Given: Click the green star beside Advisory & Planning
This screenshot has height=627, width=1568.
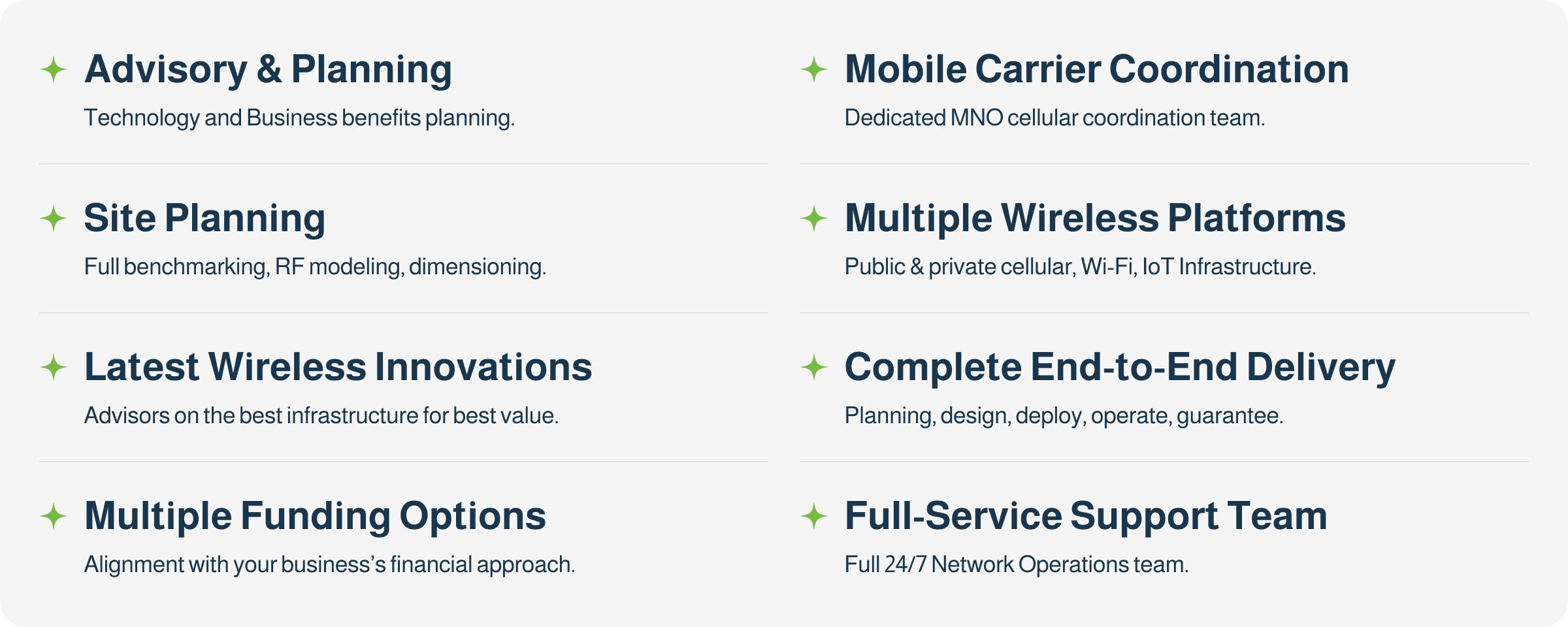Looking at the screenshot, I should pos(54,70).
